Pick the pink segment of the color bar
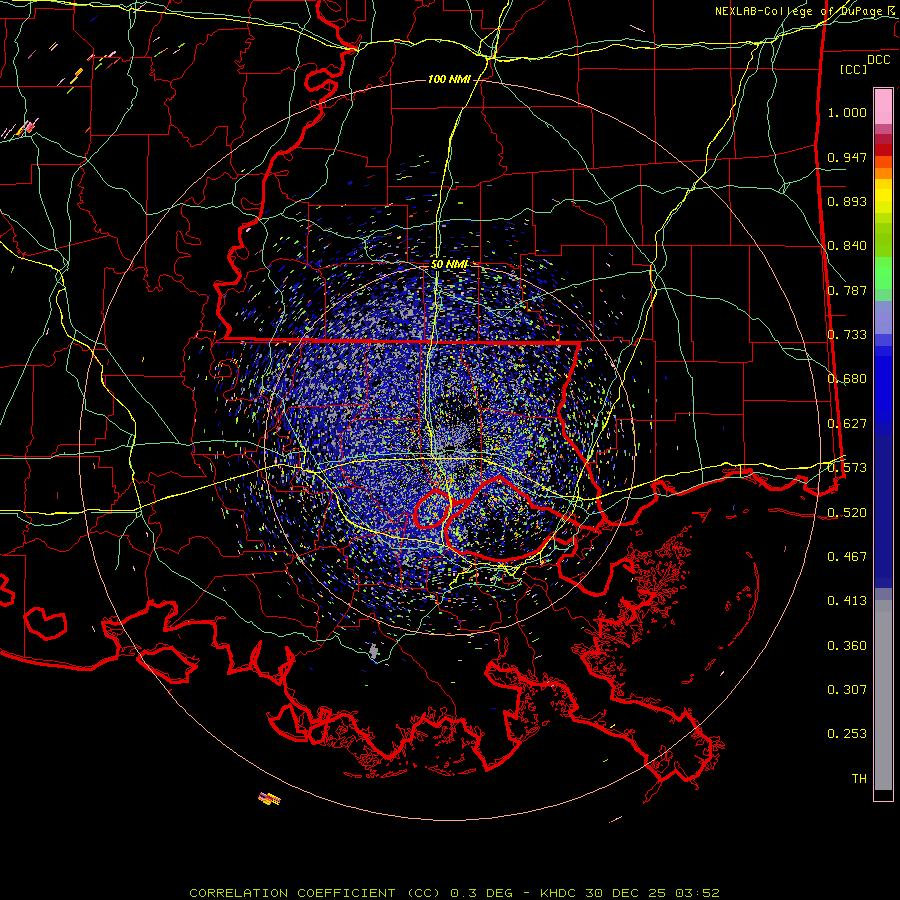The height and width of the screenshot is (900, 900). [x=883, y=107]
